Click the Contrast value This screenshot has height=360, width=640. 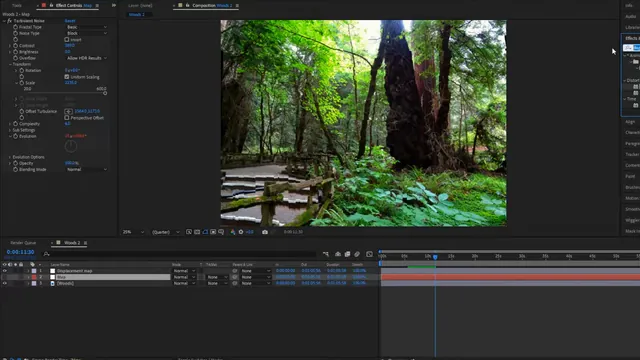pyautogui.click(x=70, y=46)
